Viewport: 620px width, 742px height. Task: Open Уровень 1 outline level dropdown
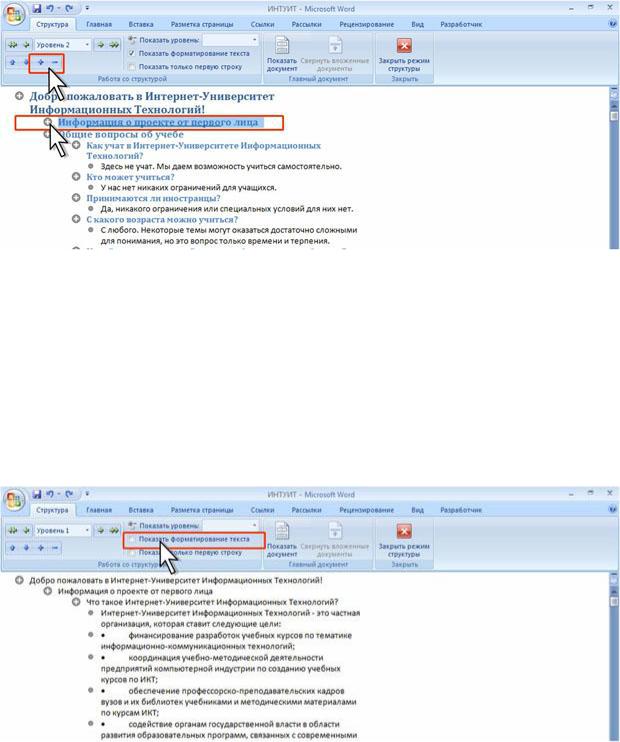click(x=87, y=530)
